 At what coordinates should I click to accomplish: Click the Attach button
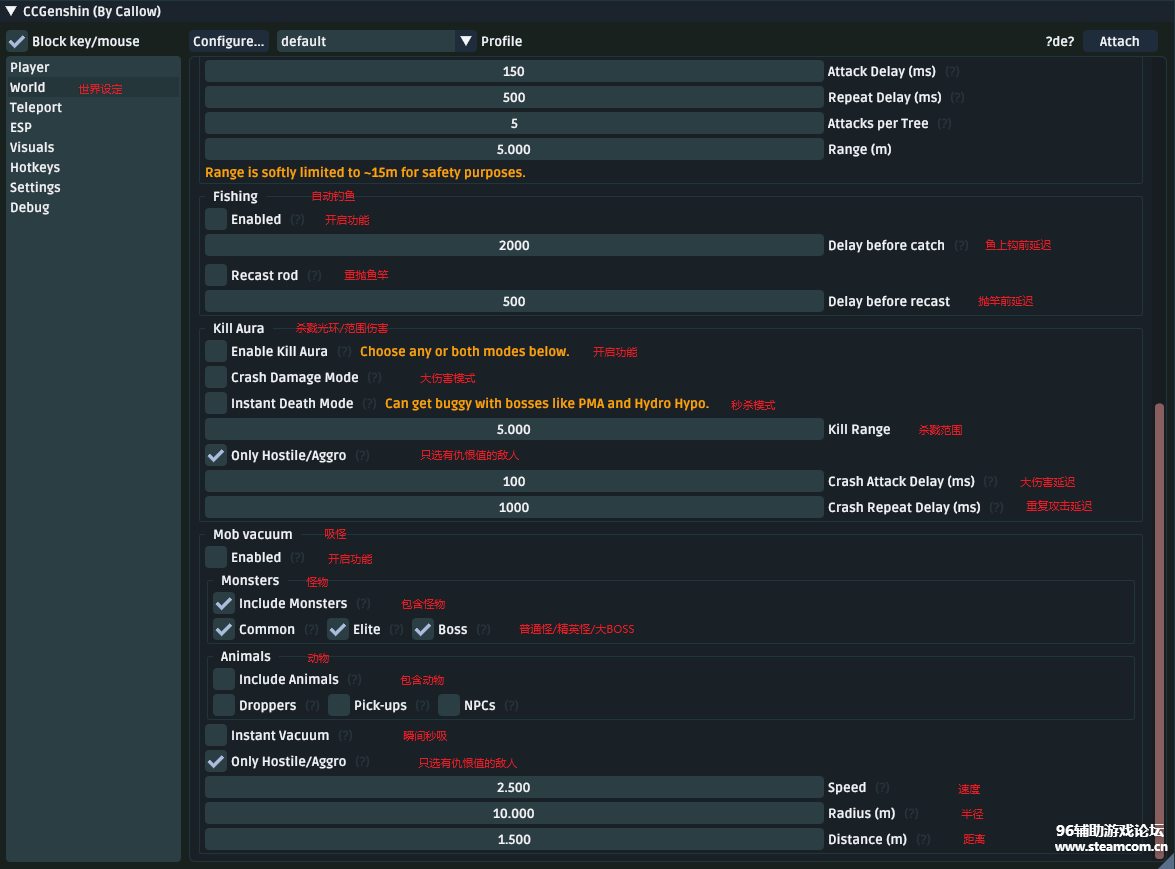(x=1119, y=42)
